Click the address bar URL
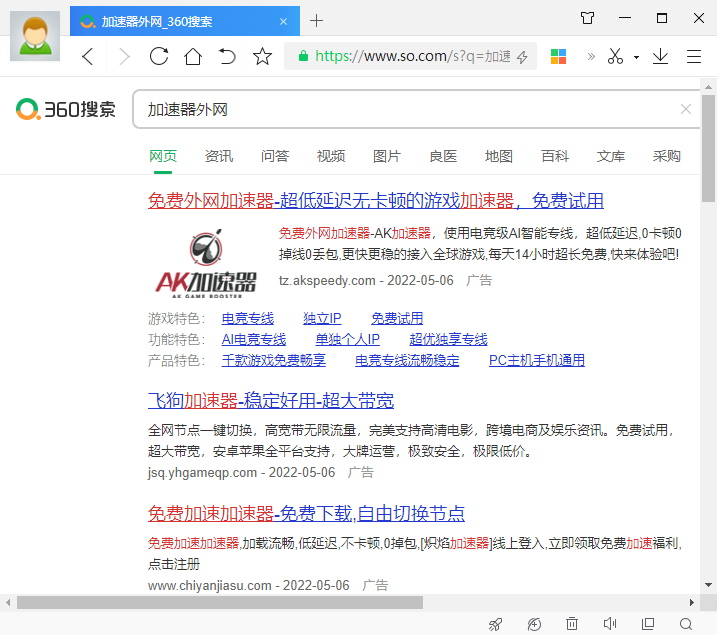Image resolution: width=717 pixels, height=635 pixels. click(412, 56)
